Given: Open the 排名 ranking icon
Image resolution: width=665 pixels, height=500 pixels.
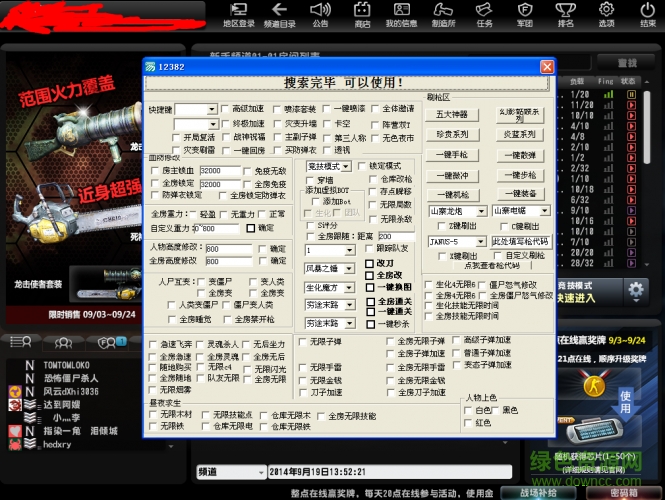Looking at the screenshot, I should (565, 14).
